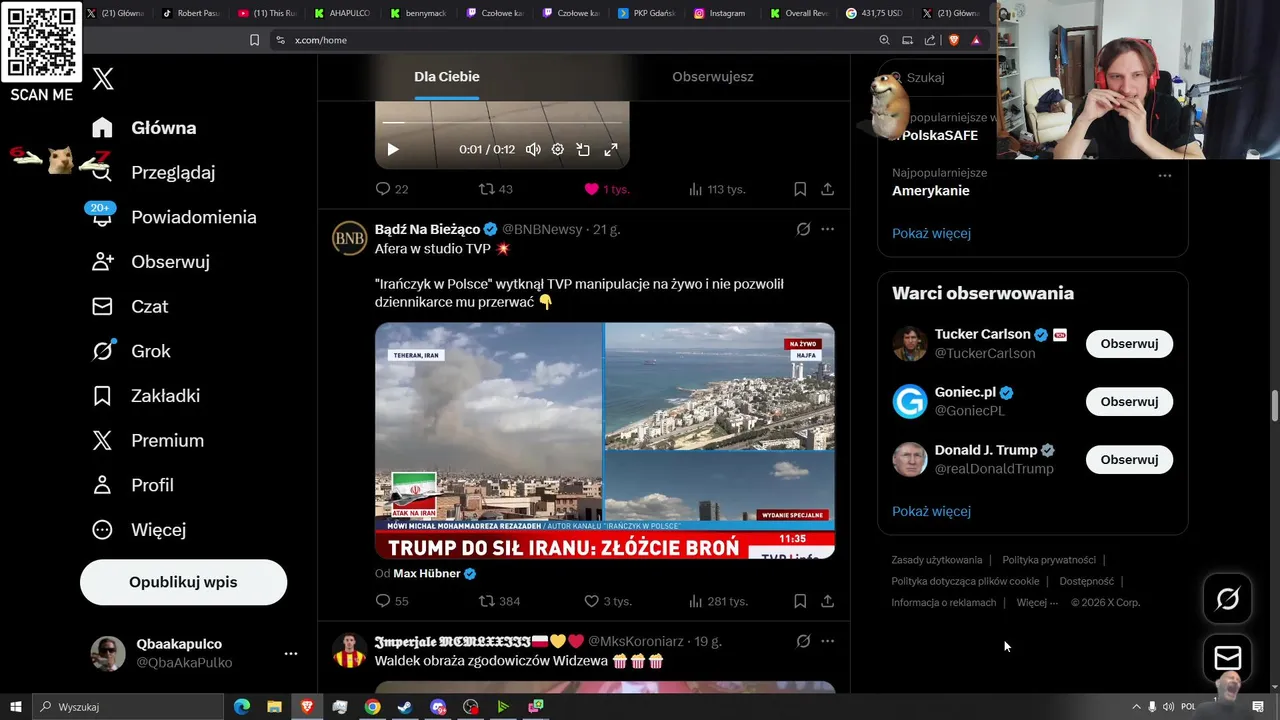Bookmark the video post with 113 tys. views
Screen dimensions: 1280x720
[x=800, y=189]
